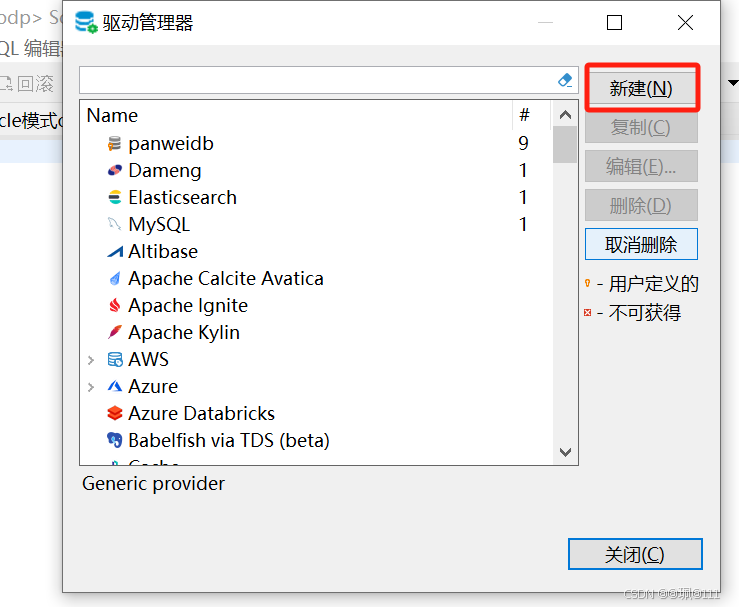Click the Generic provider description text

pyautogui.click(x=153, y=483)
